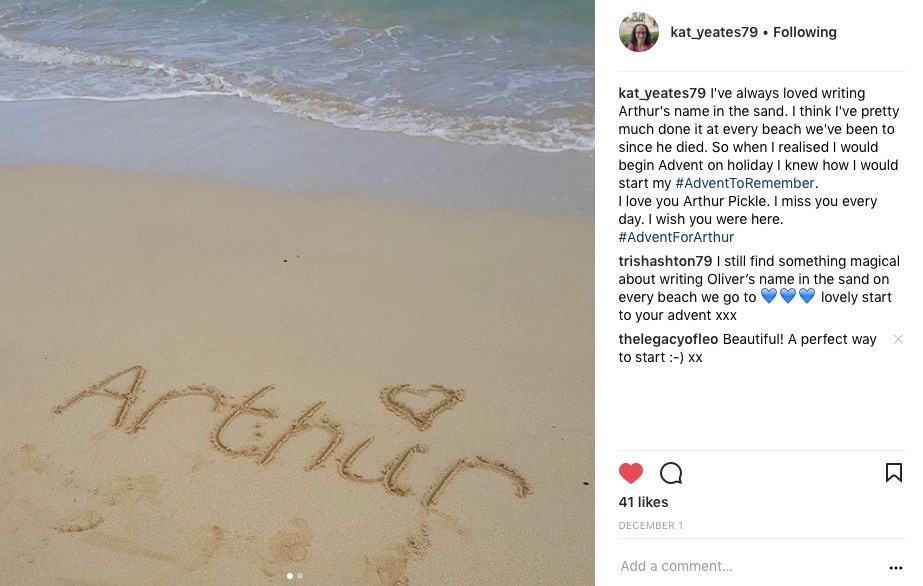The width and height of the screenshot is (923, 586).
Task: Select the first carousel indicator dot
Action: (290, 576)
